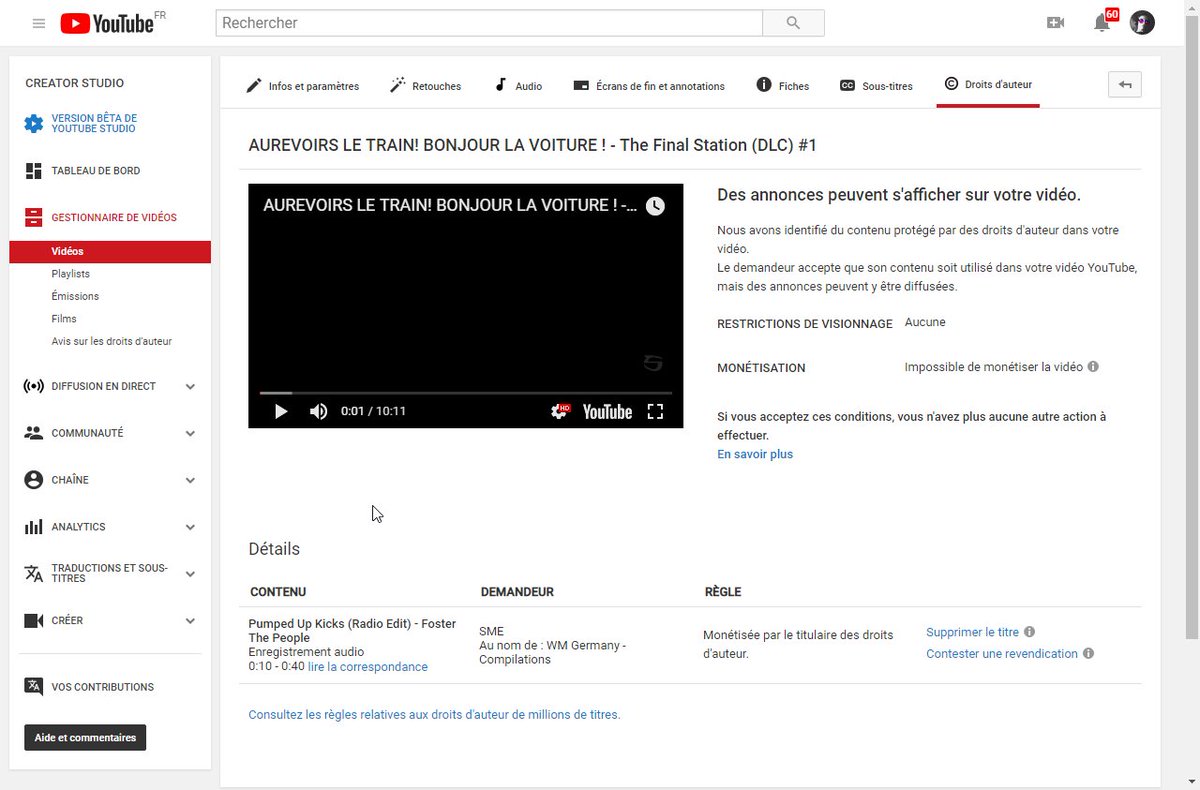Click the search magnifier button
Screen dimensions: 1200x790
(x=793, y=23)
